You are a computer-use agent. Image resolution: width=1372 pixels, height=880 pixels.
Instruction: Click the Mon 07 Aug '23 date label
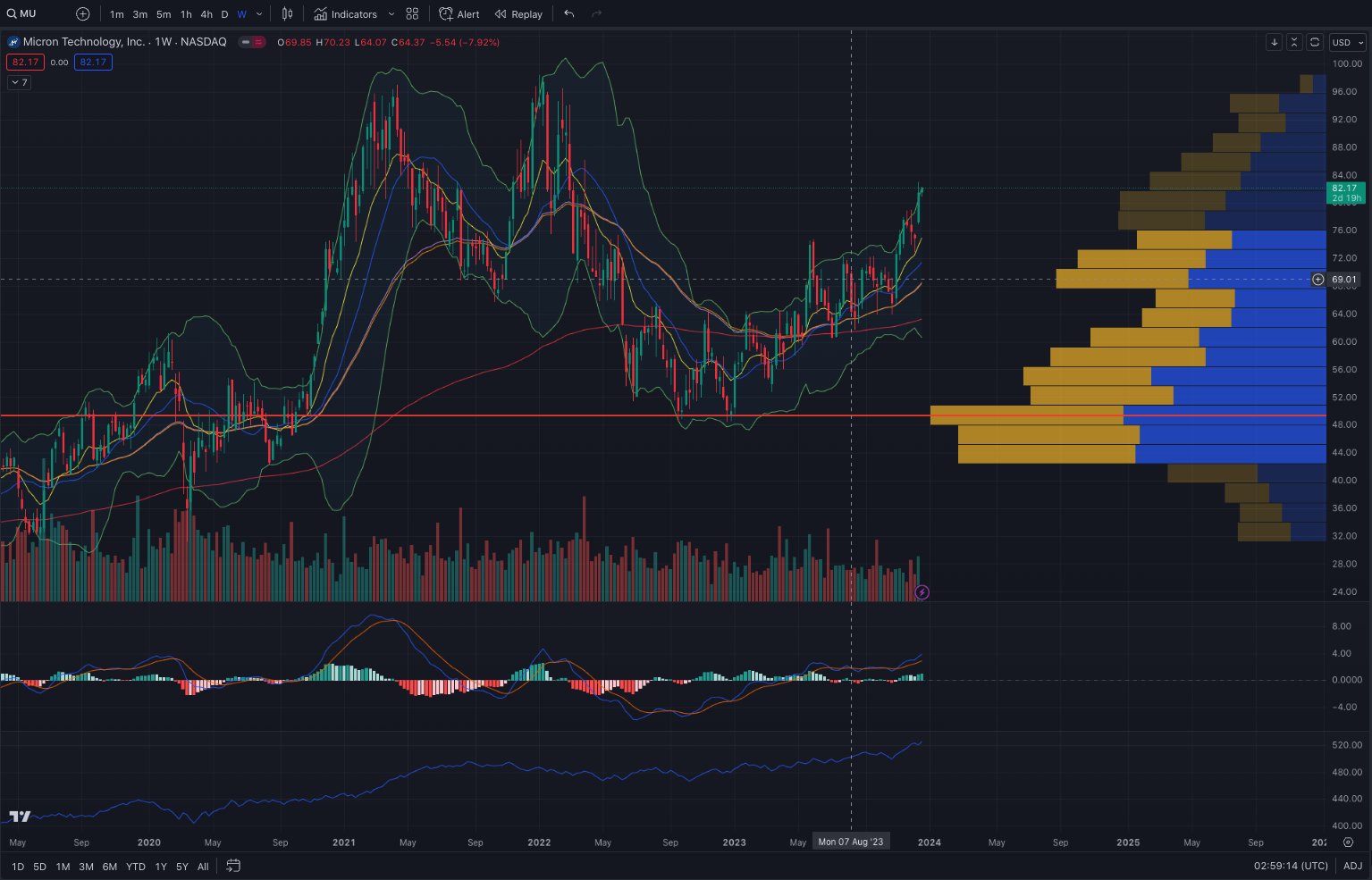click(850, 842)
